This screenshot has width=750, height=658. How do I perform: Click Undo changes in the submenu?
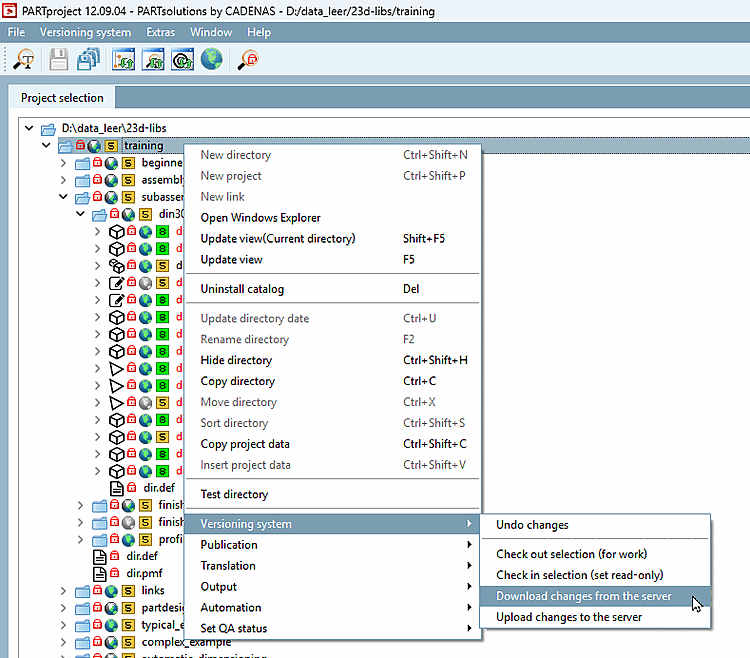(532, 525)
